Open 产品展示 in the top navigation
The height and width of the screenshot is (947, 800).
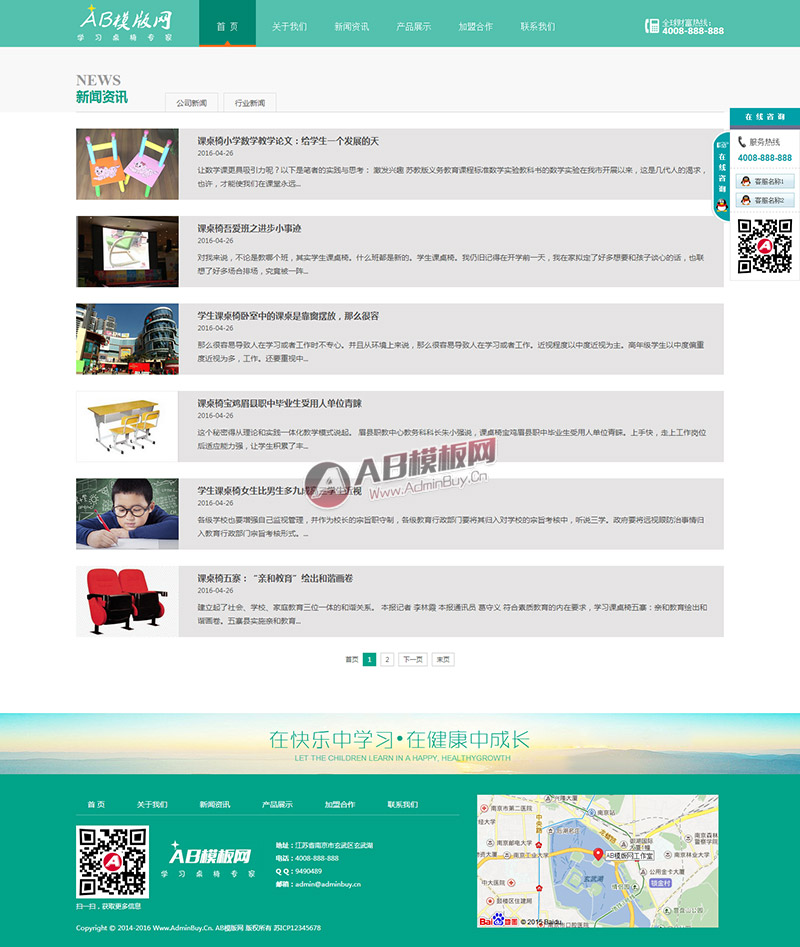coord(412,25)
